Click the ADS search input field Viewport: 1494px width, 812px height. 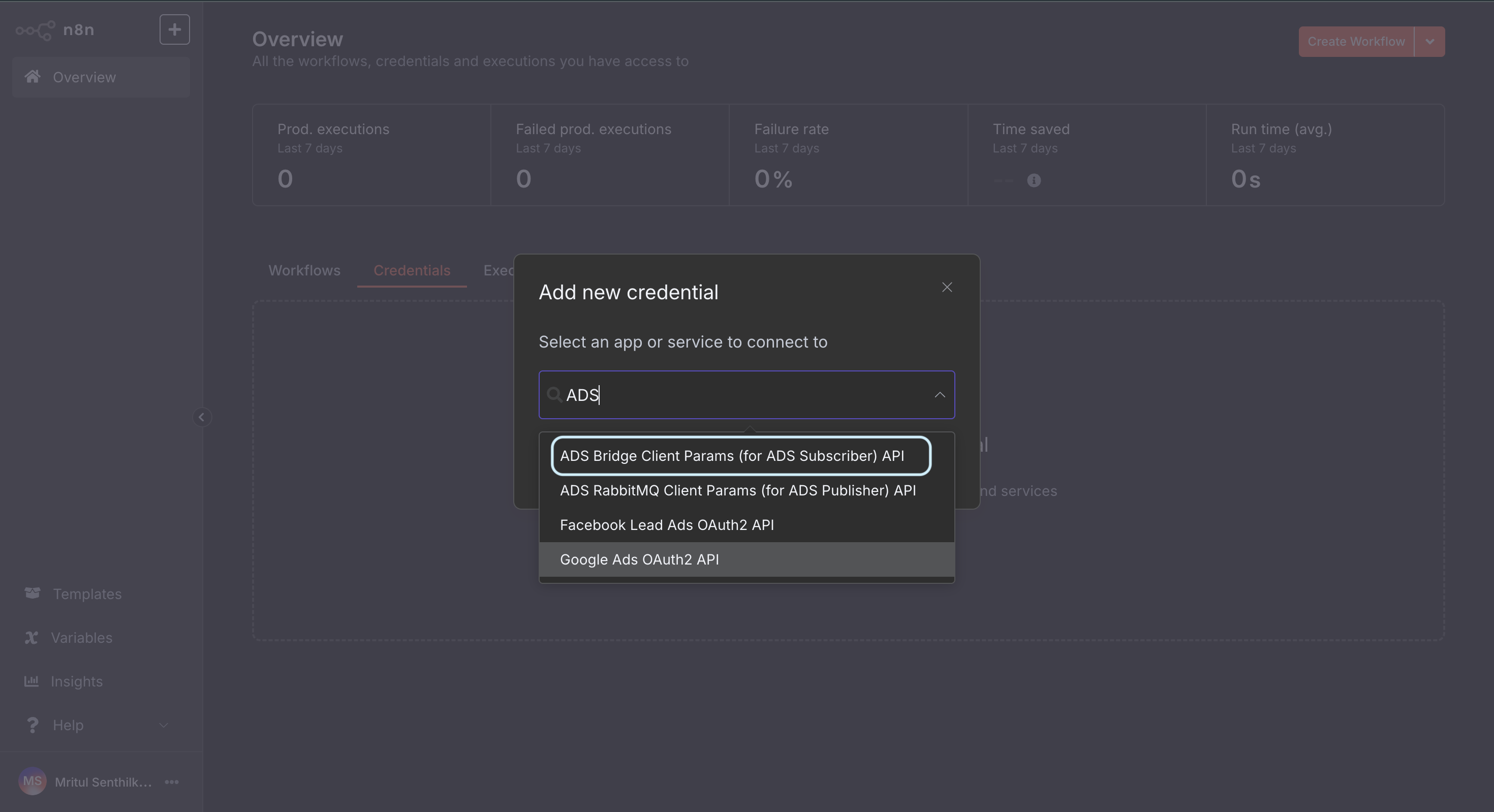[696, 395]
